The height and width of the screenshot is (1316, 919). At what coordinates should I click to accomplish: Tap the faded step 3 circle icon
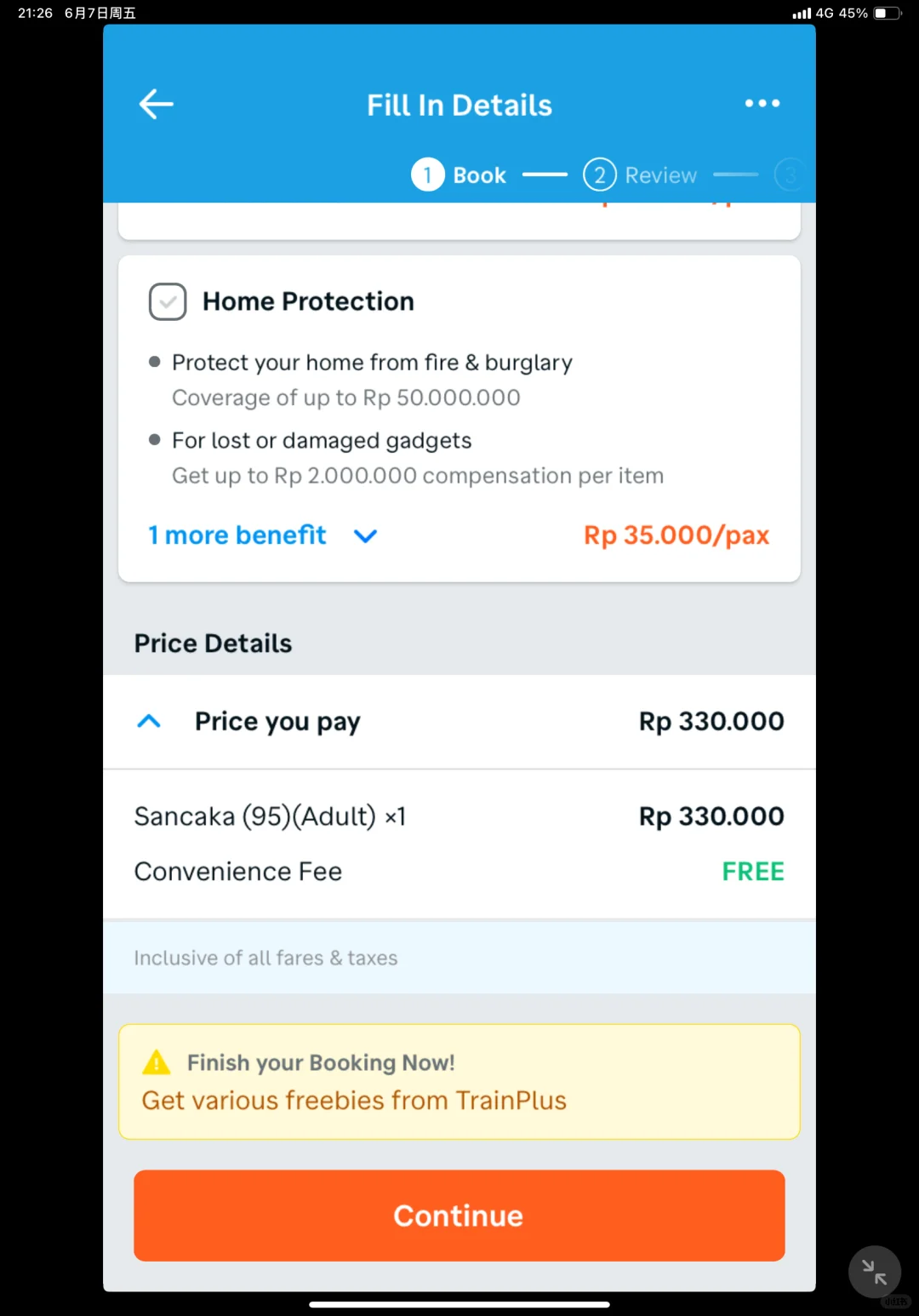click(790, 175)
